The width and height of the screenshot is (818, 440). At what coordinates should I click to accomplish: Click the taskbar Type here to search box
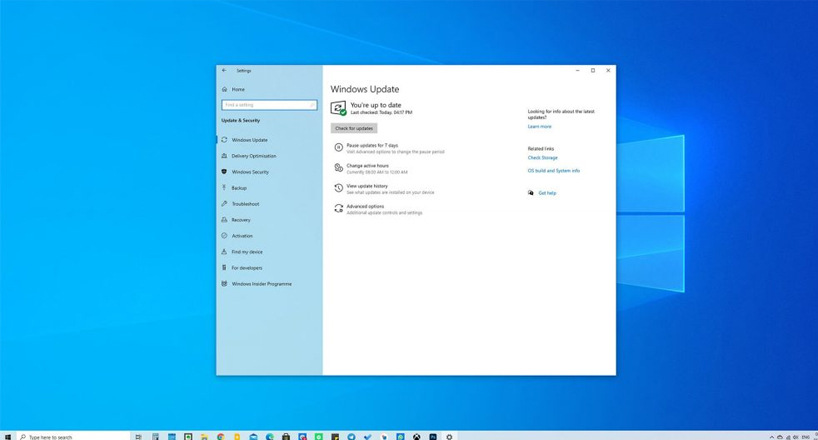(73, 436)
